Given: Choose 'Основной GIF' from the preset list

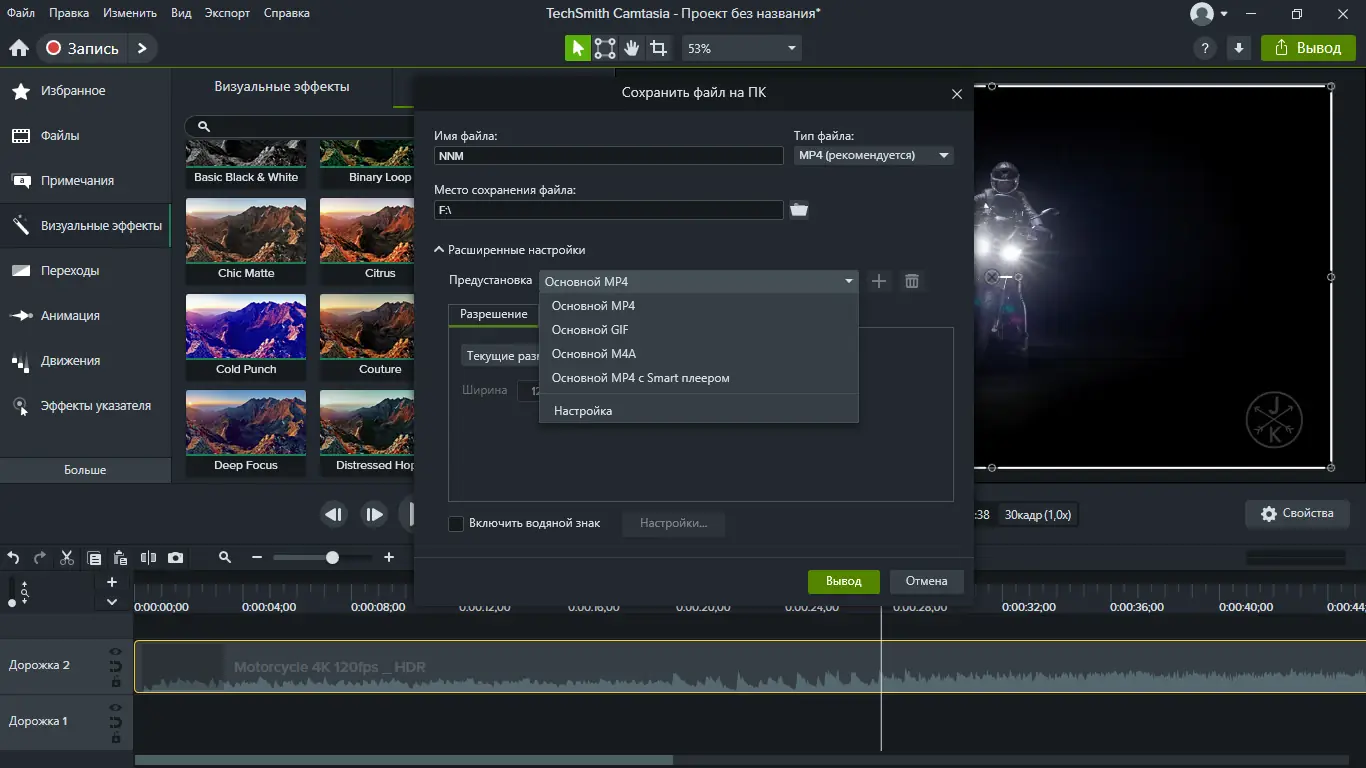Looking at the screenshot, I should [590, 330].
